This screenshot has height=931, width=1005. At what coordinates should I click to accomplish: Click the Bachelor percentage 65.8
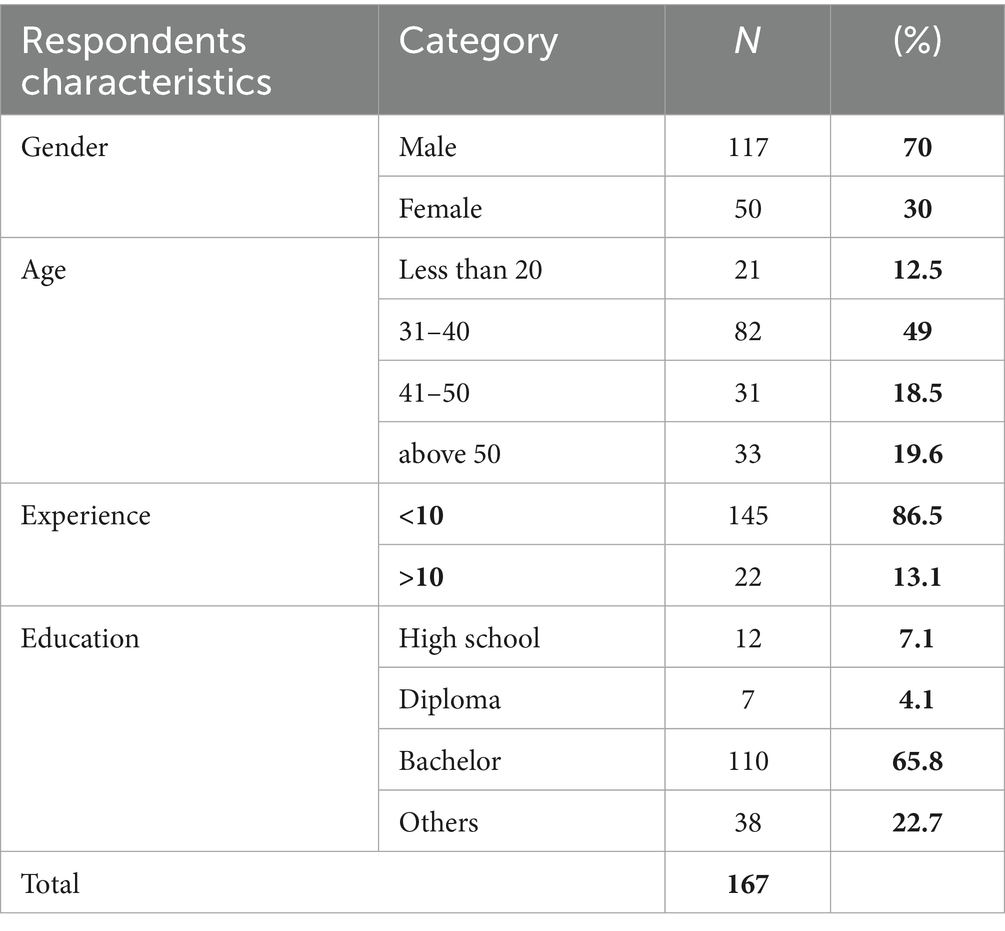(917, 761)
